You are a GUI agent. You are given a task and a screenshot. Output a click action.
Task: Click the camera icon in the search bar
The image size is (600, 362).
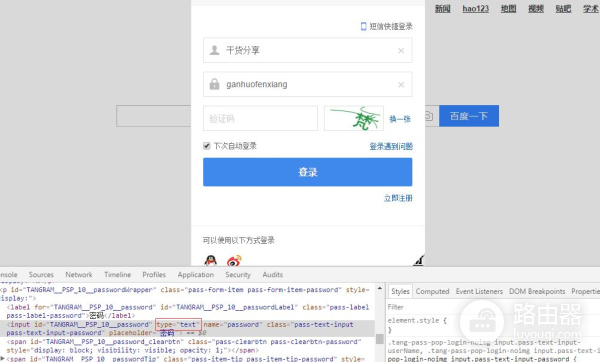[x=429, y=116]
